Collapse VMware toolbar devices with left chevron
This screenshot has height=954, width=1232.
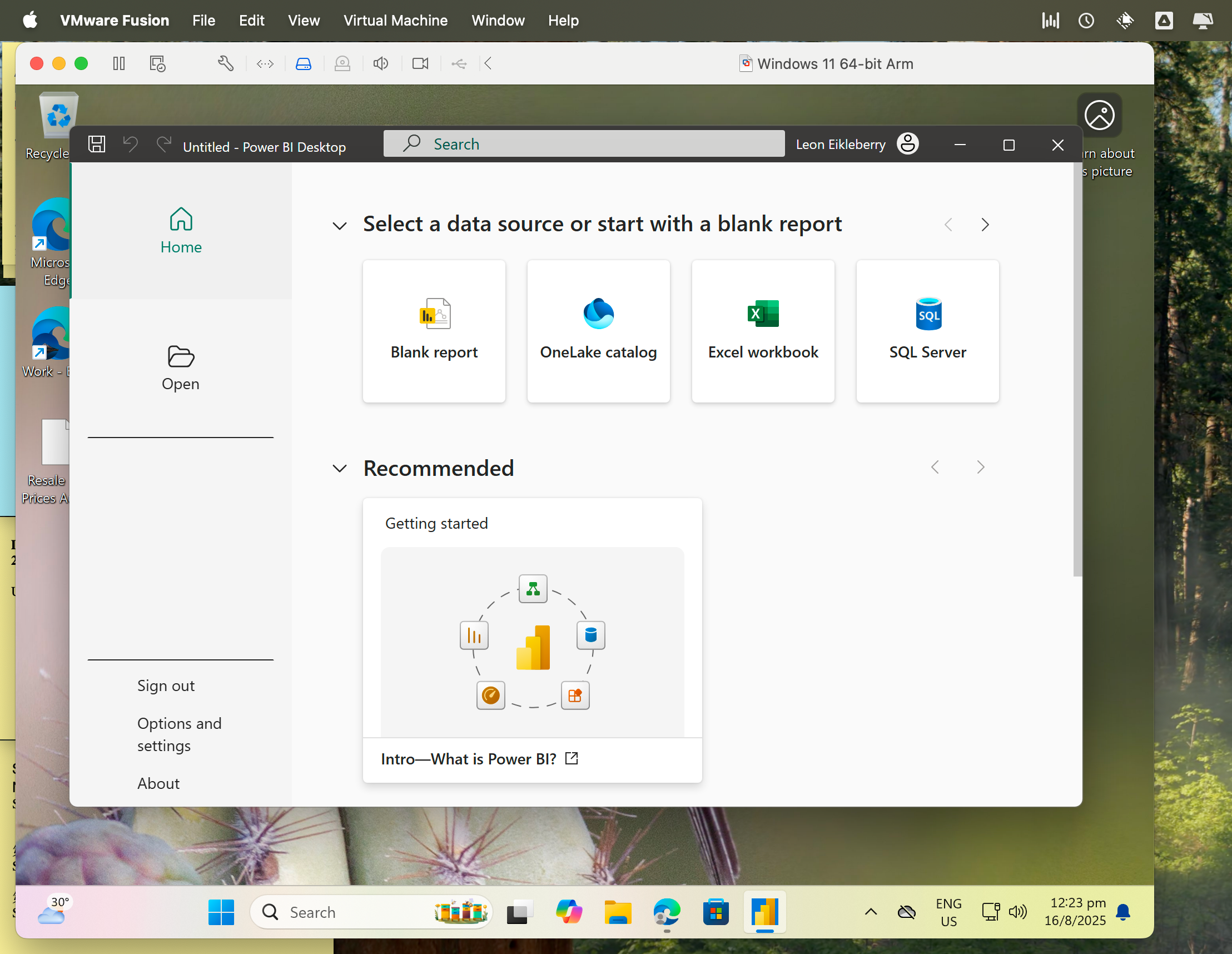[x=488, y=63]
